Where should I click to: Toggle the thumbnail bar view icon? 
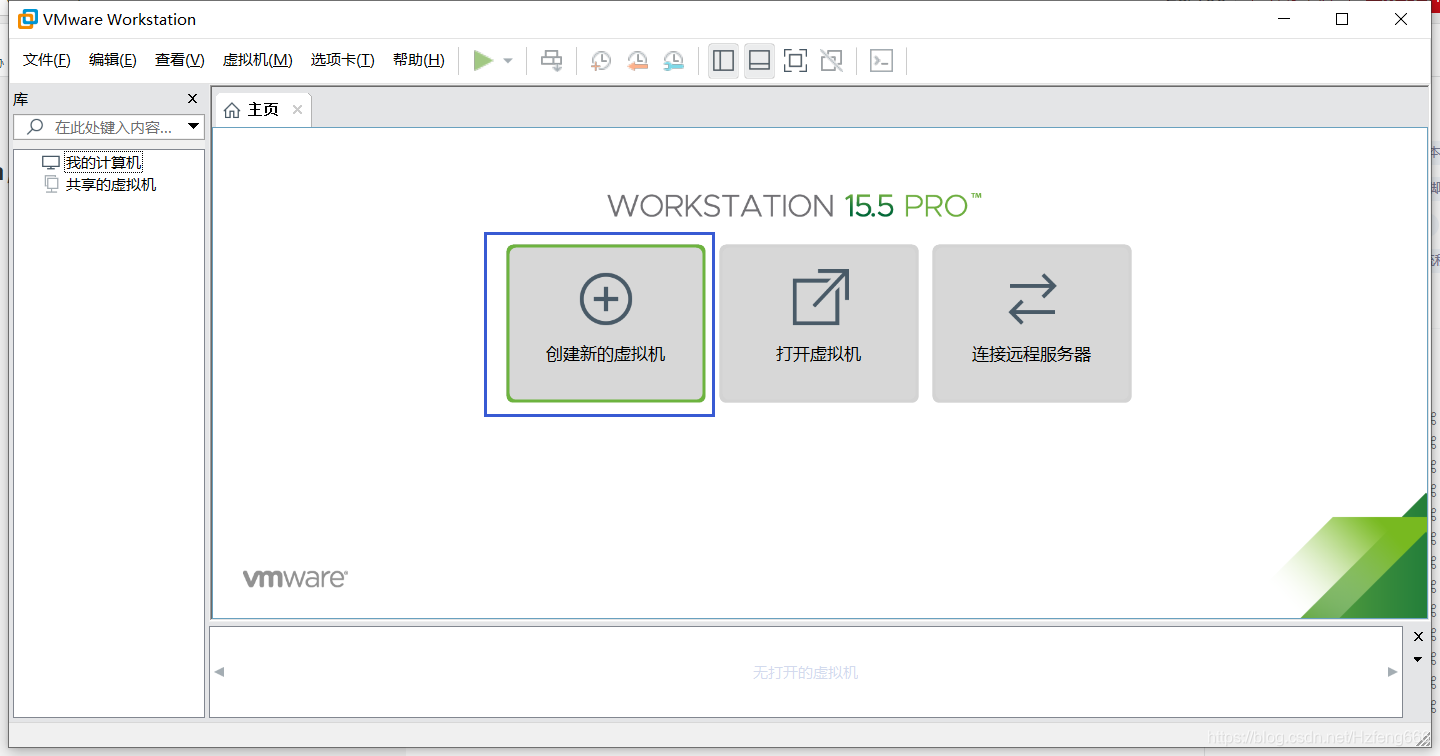(759, 61)
